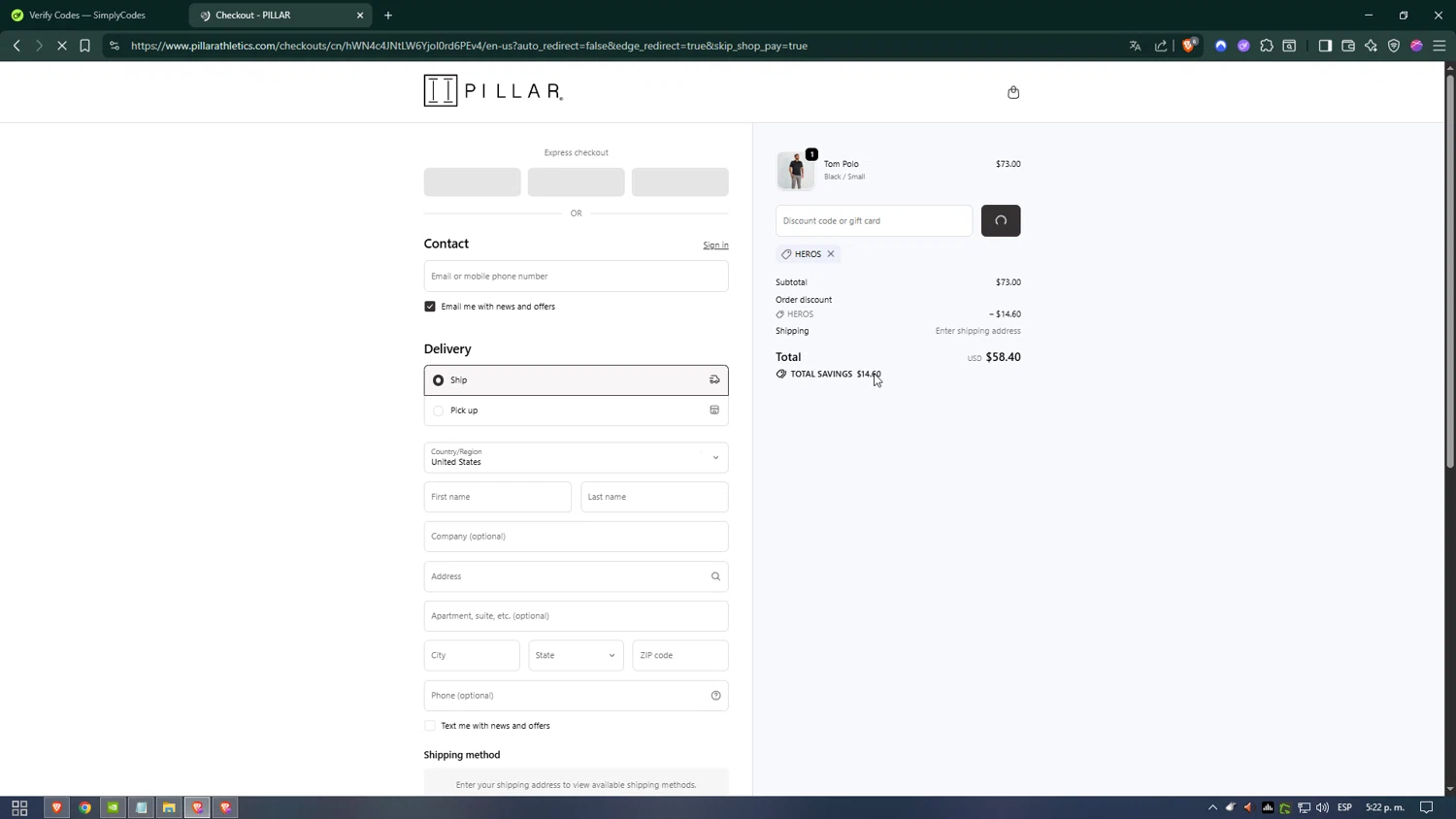Click the phone field help icon
Viewport: 1456px width, 819px height.
point(715,696)
